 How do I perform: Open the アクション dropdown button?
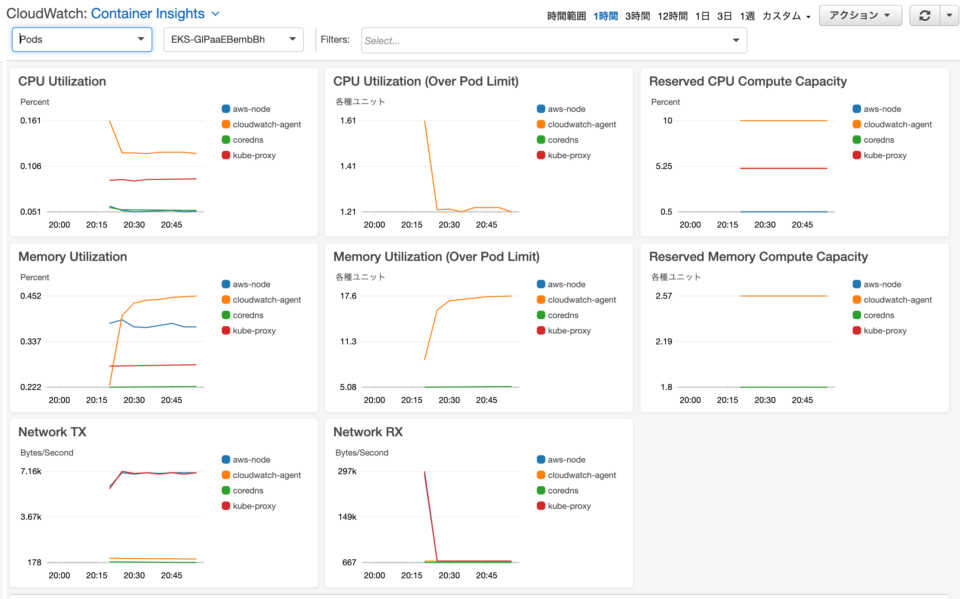point(860,15)
